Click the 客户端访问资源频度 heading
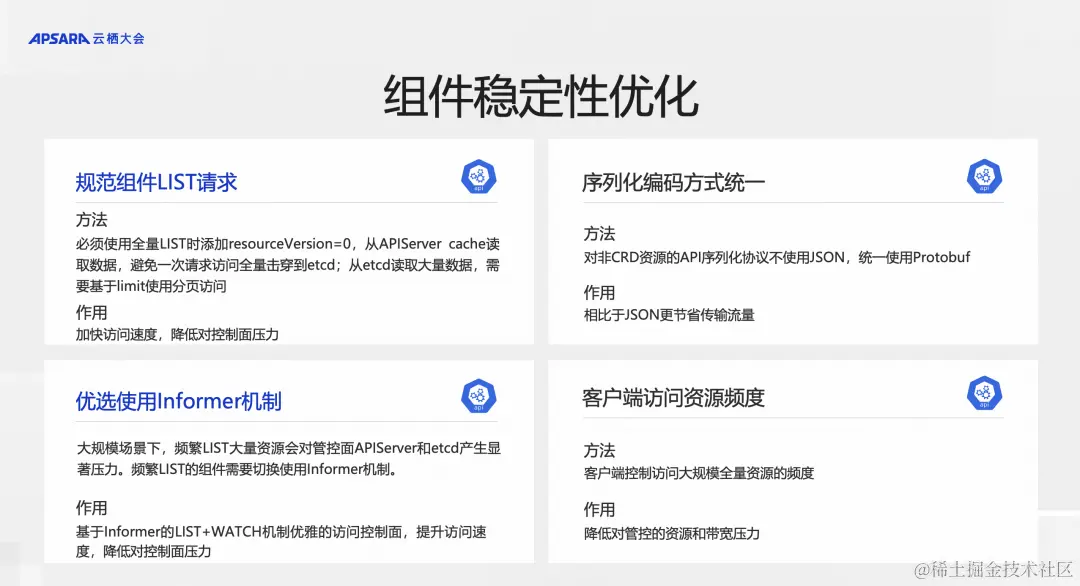Viewport: 1080px width, 586px height. click(x=671, y=397)
